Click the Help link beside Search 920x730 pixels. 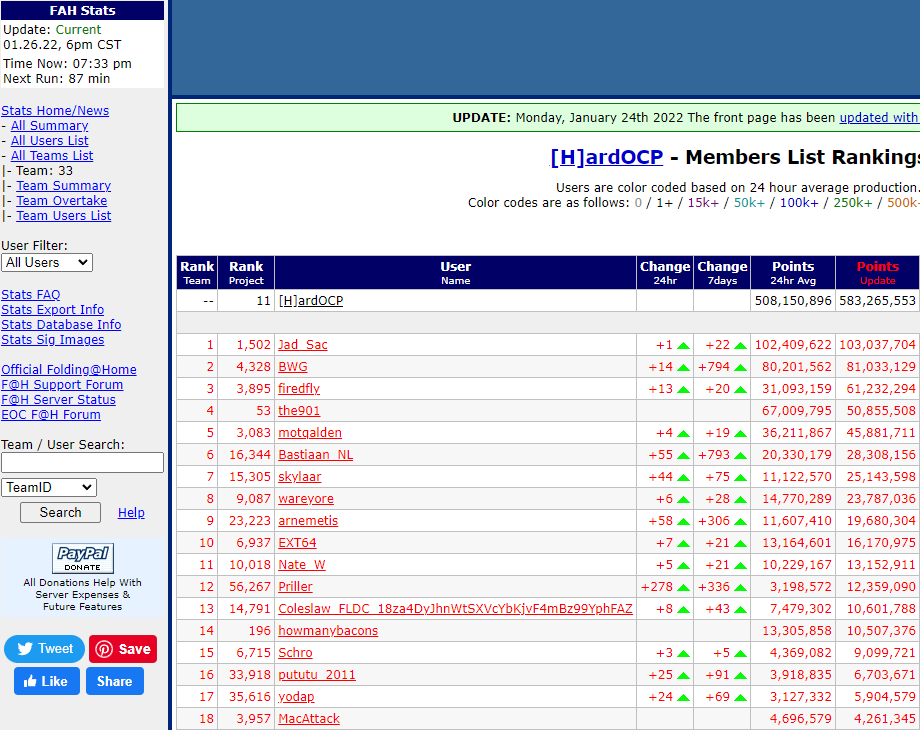pos(131,513)
